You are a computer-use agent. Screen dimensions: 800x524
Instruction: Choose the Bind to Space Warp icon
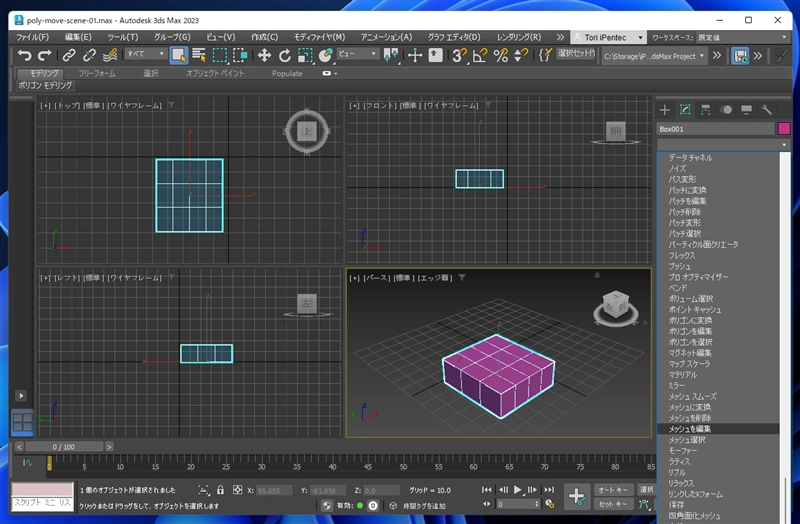tap(110, 55)
